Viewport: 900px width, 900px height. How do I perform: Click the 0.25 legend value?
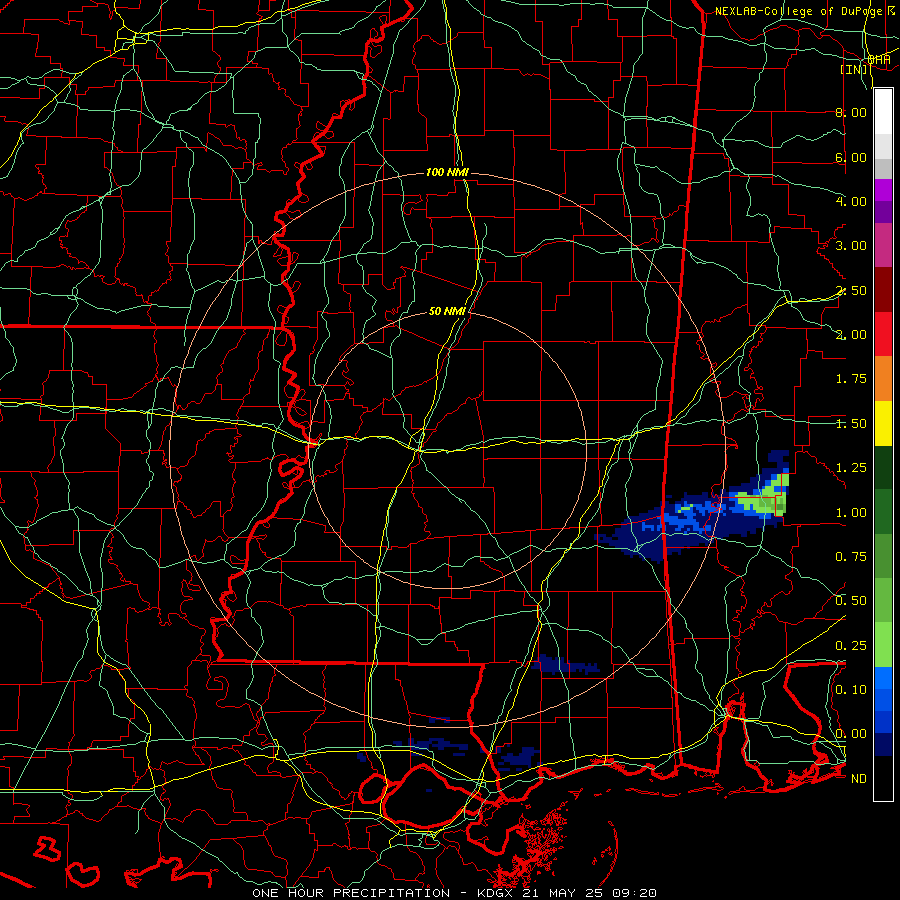[851, 646]
